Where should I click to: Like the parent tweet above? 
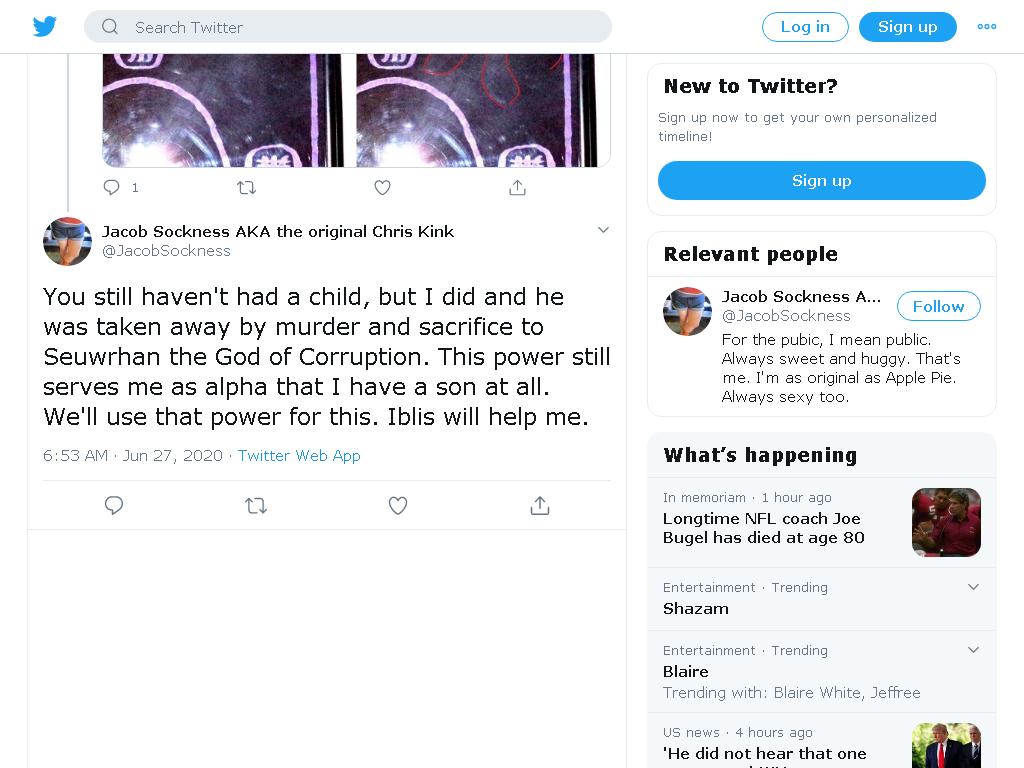pyautogui.click(x=382, y=187)
